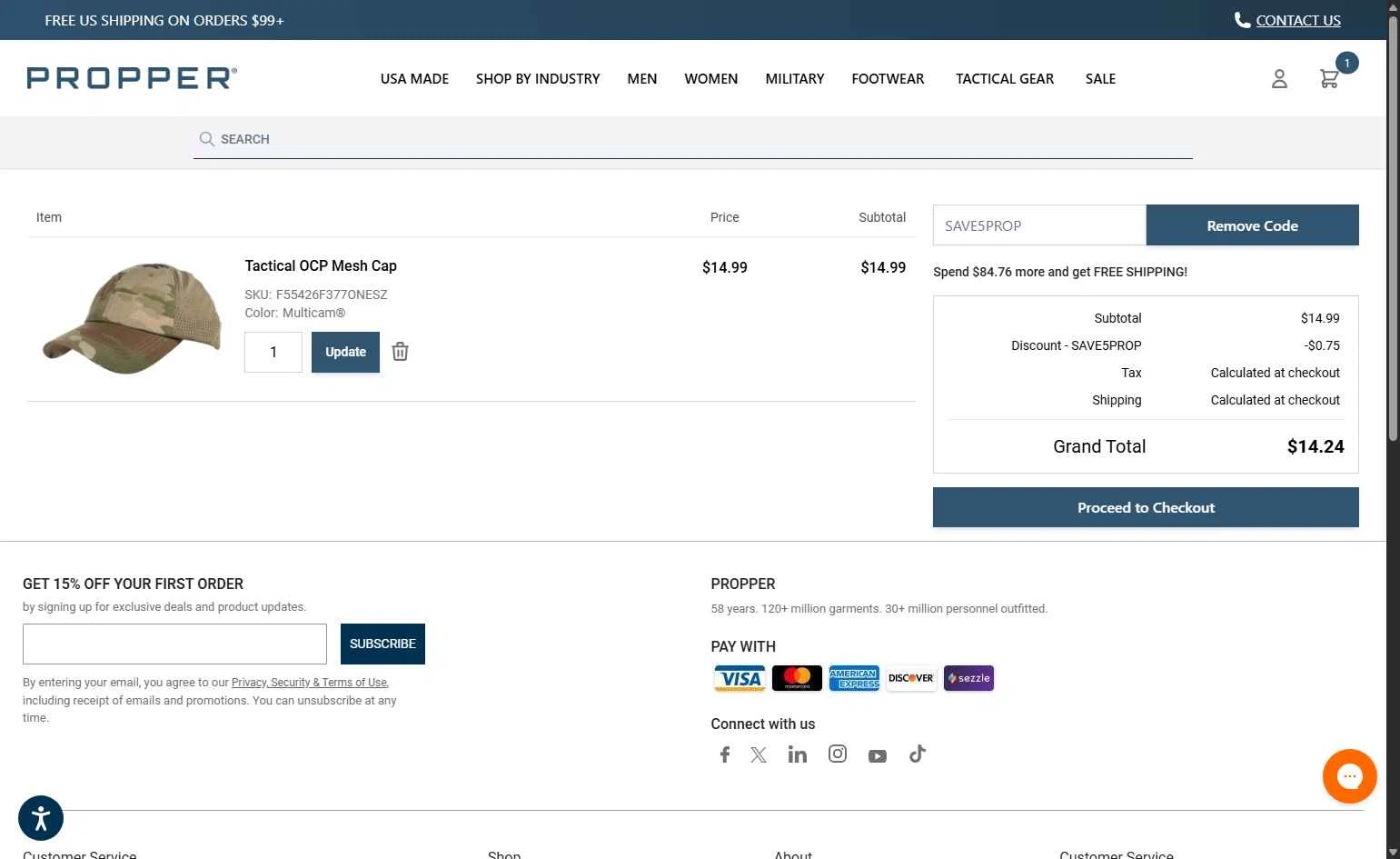
Task: Click the -$0.75 discount value
Action: [x=1322, y=345]
